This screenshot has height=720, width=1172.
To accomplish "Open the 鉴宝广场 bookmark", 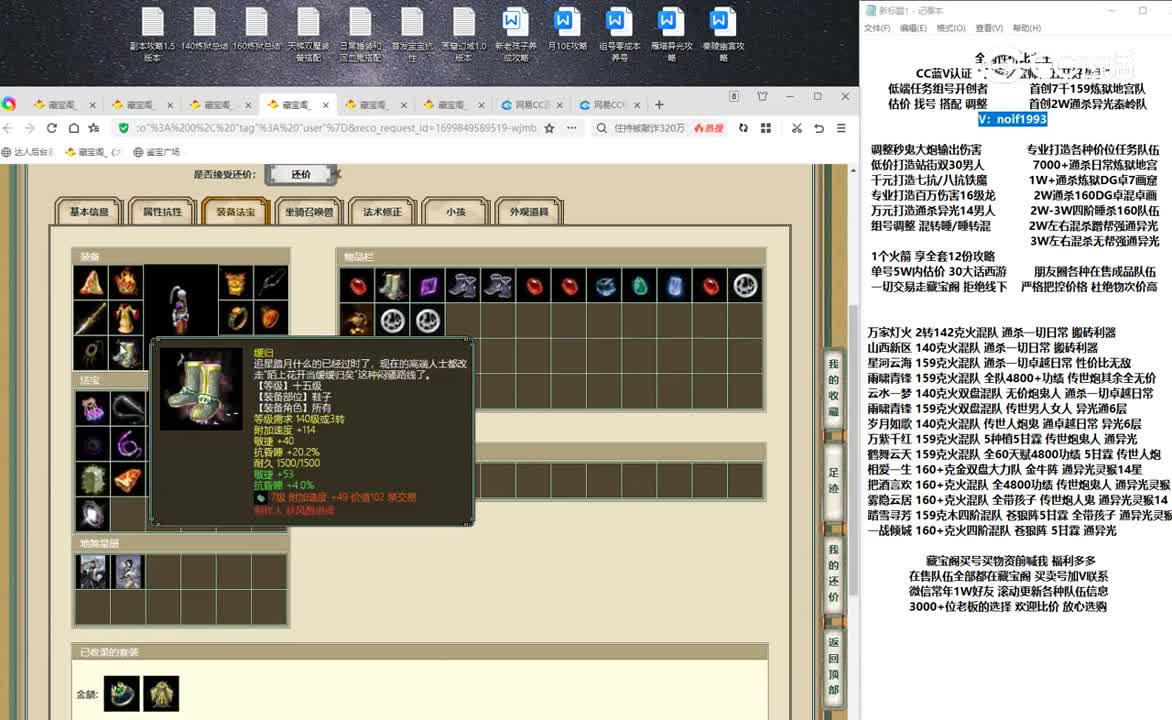I will pyautogui.click(x=157, y=152).
